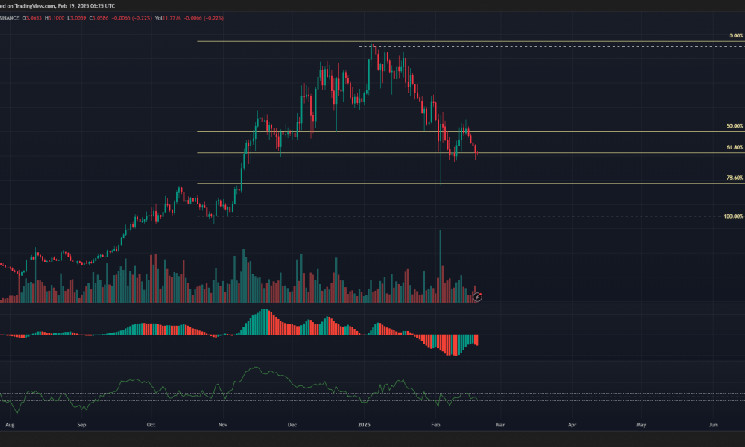Image resolution: width=745 pixels, height=447 pixels.
Task: Click the TradingView.com timestamp header text
Action: (x=57, y=6)
